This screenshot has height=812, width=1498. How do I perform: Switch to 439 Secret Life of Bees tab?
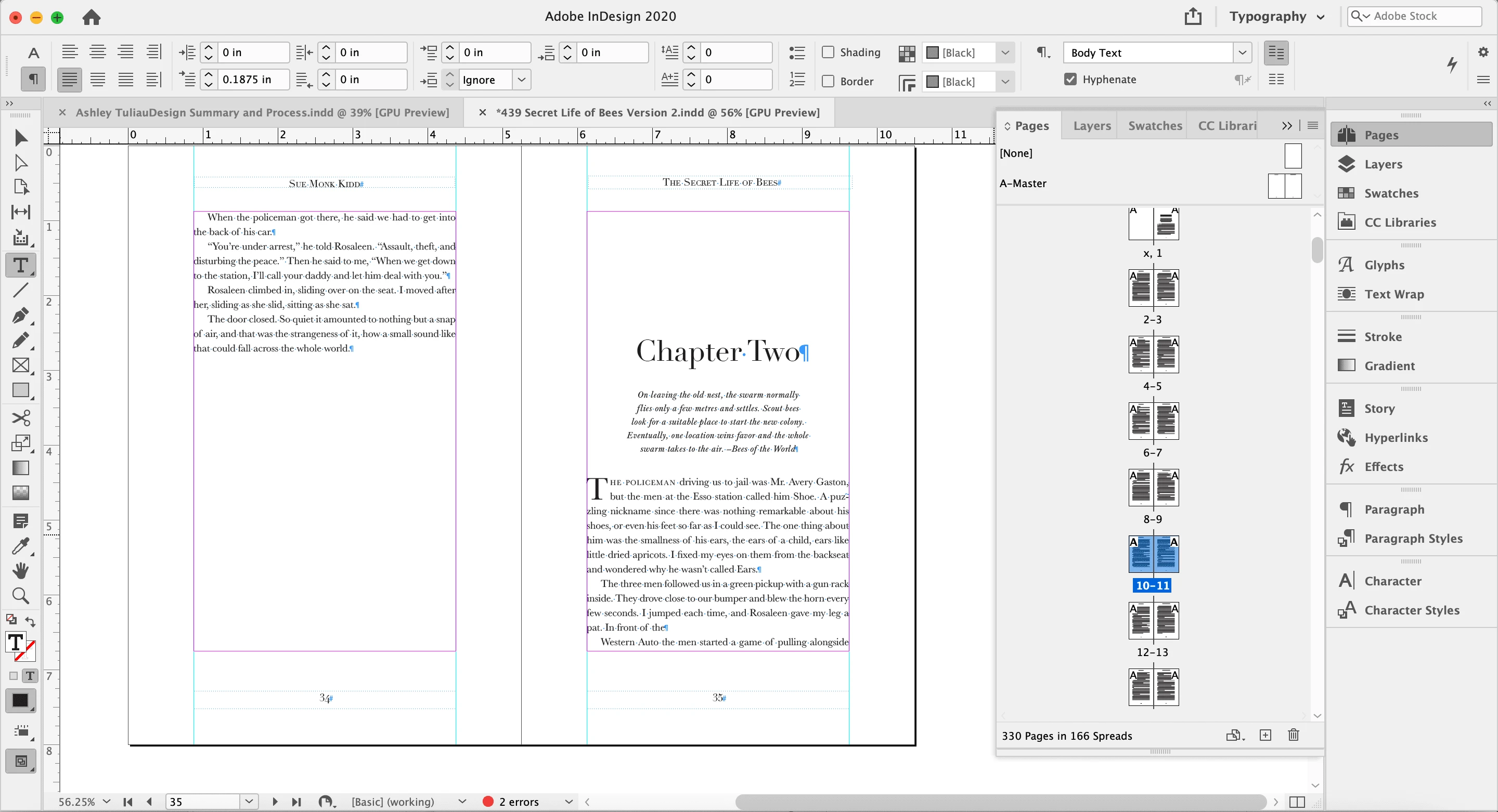pyautogui.click(x=657, y=112)
